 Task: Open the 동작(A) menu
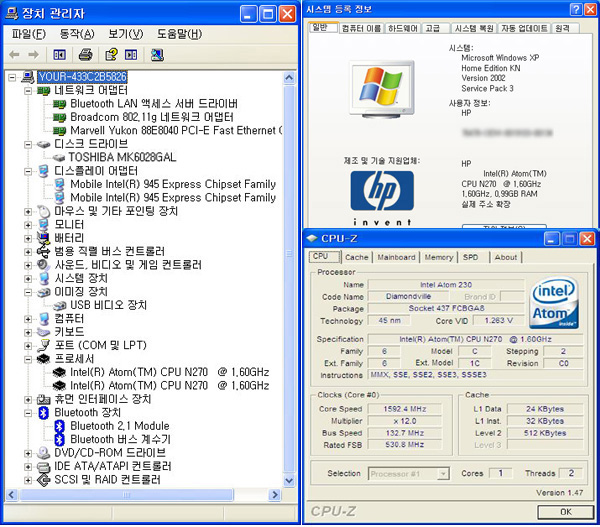coord(77,34)
